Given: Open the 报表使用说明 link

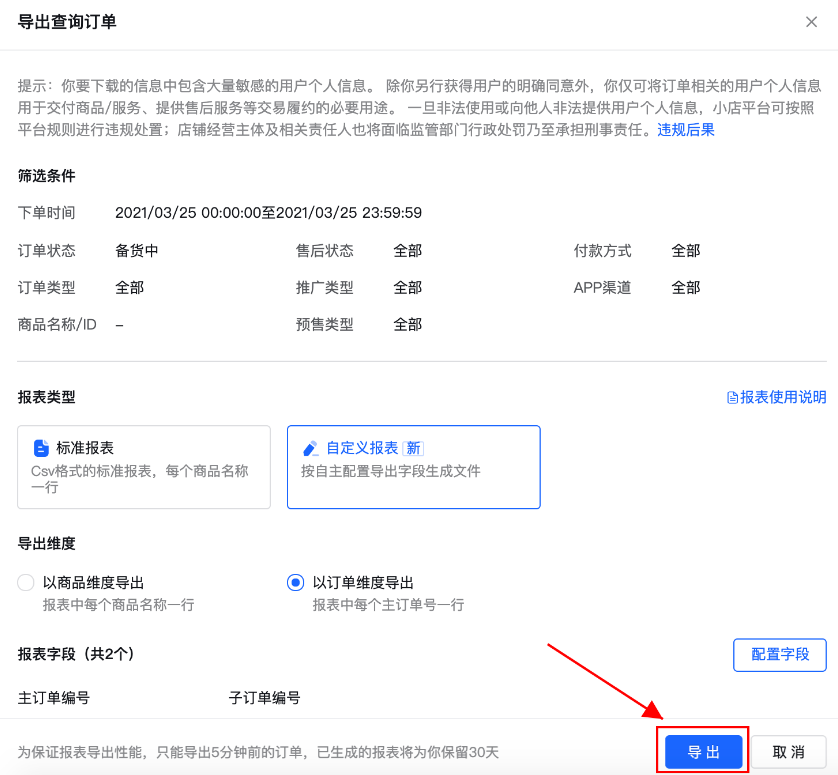Looking at the screenshot, I should [x=783, y=397].
